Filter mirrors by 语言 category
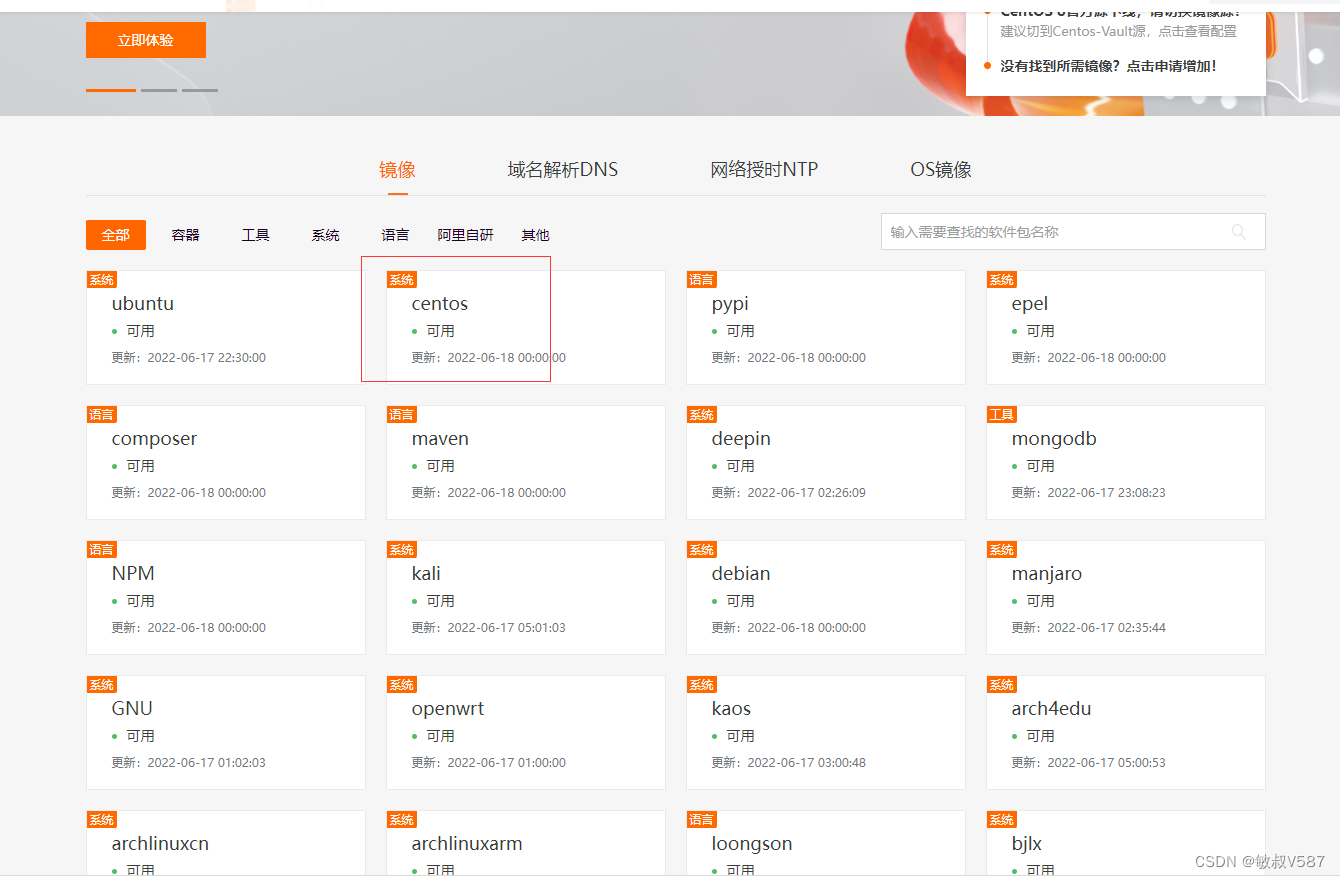 tap(396, 235)
